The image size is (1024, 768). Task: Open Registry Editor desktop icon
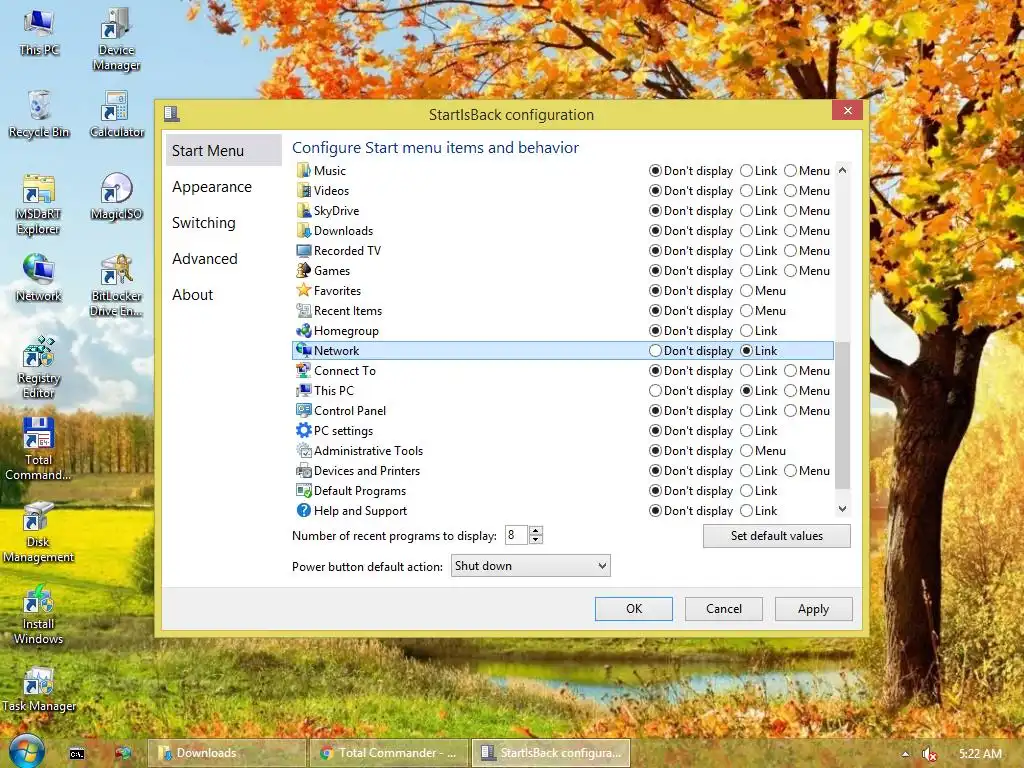(39, 368)
